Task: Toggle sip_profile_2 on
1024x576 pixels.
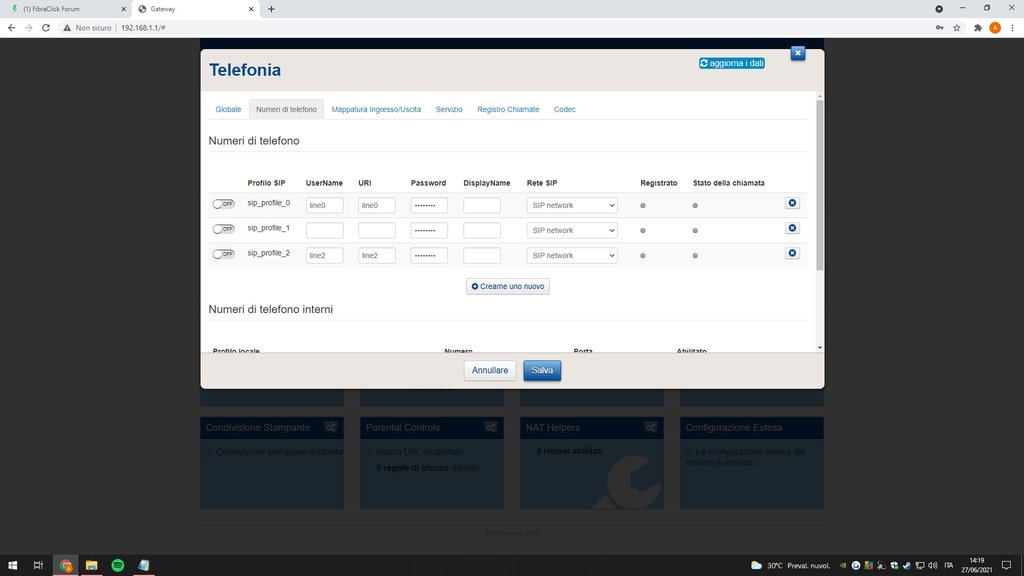Action: 223,254
